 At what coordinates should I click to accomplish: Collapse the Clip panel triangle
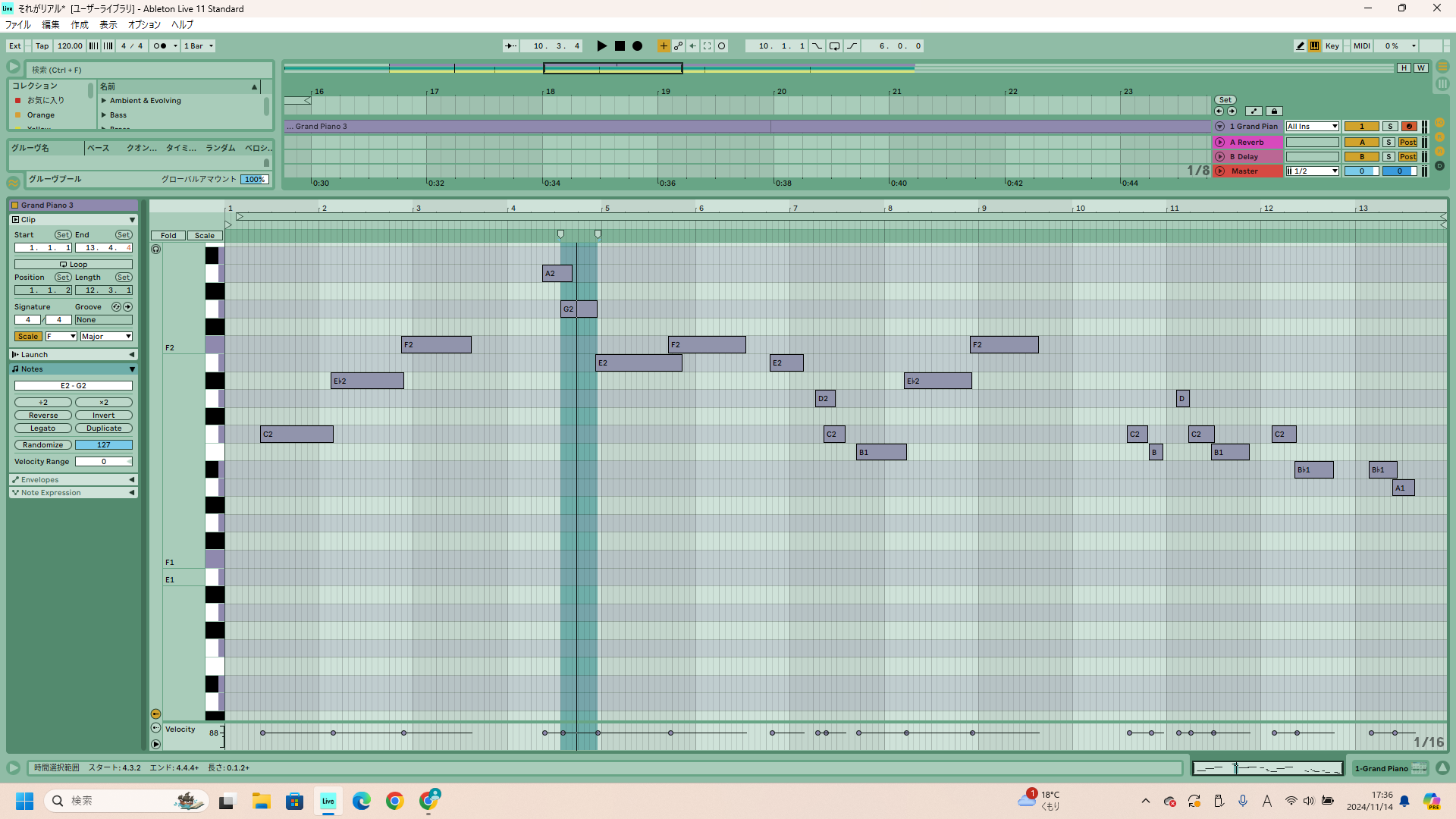(x=132, y=220)
